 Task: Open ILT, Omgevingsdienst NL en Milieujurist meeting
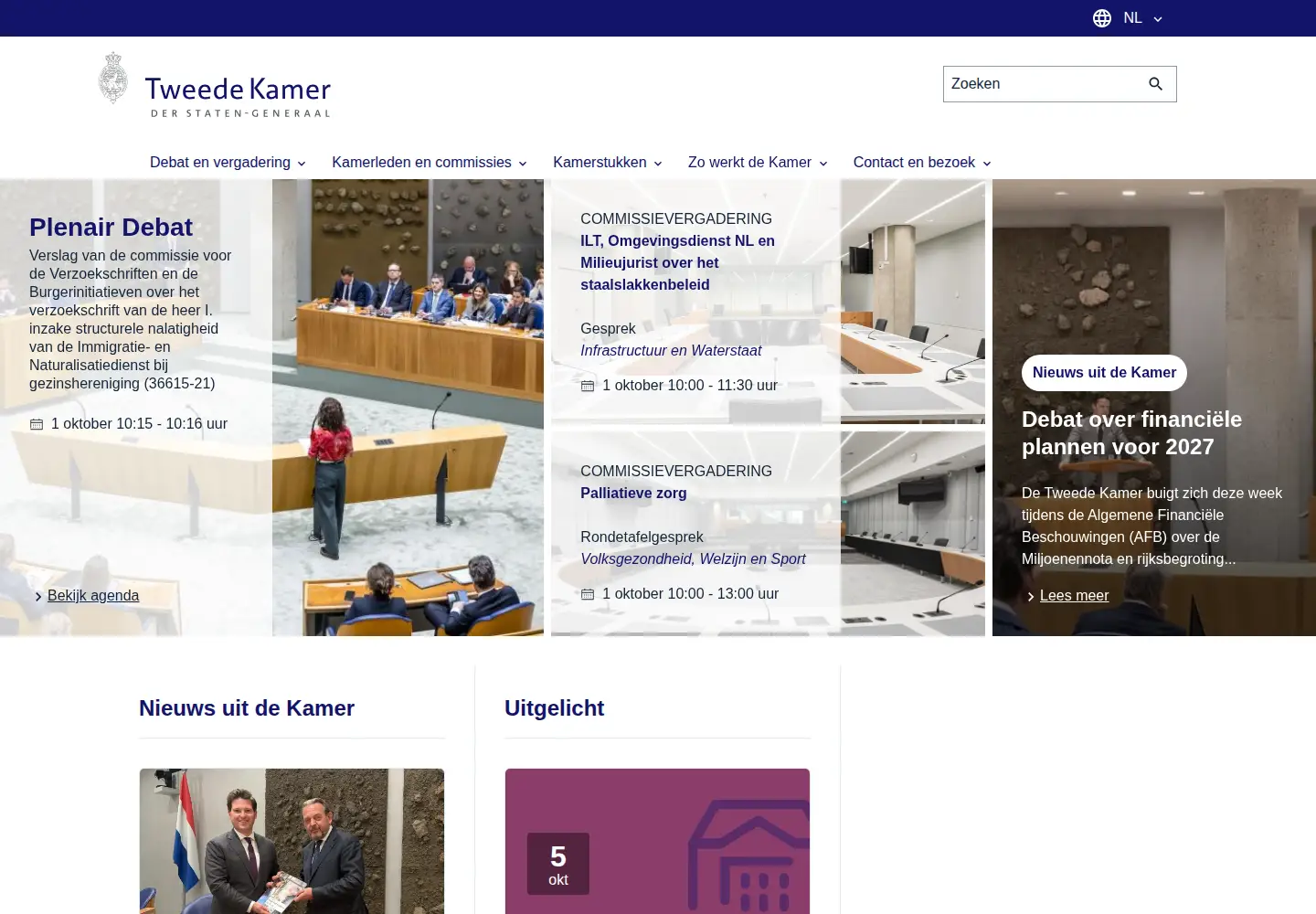click(677, 263)
